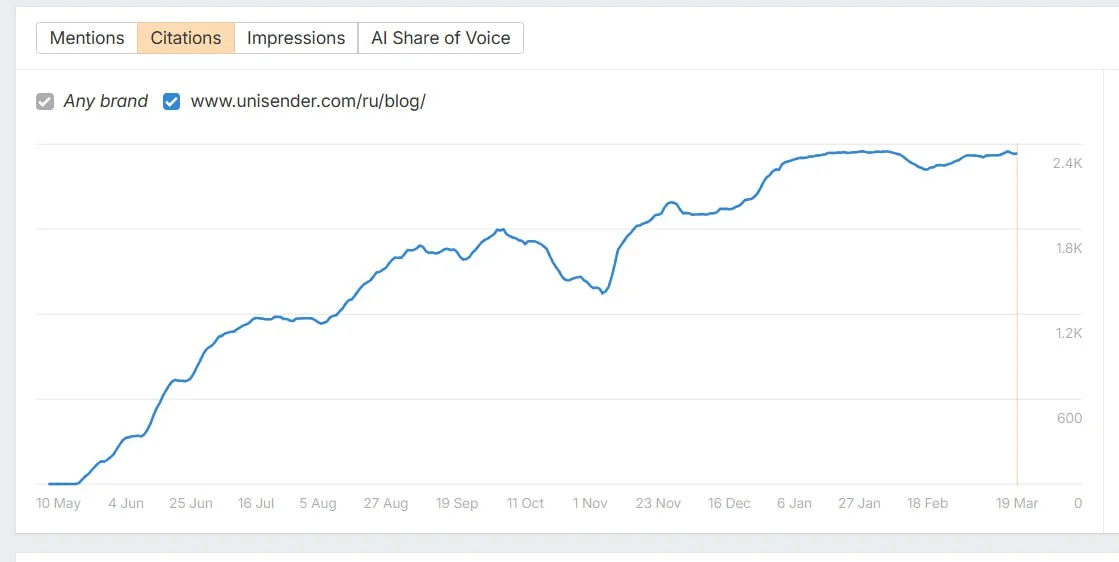Click the '600' y-axis value label
Screen dimensions: 1119x562
coord(1069,418)
